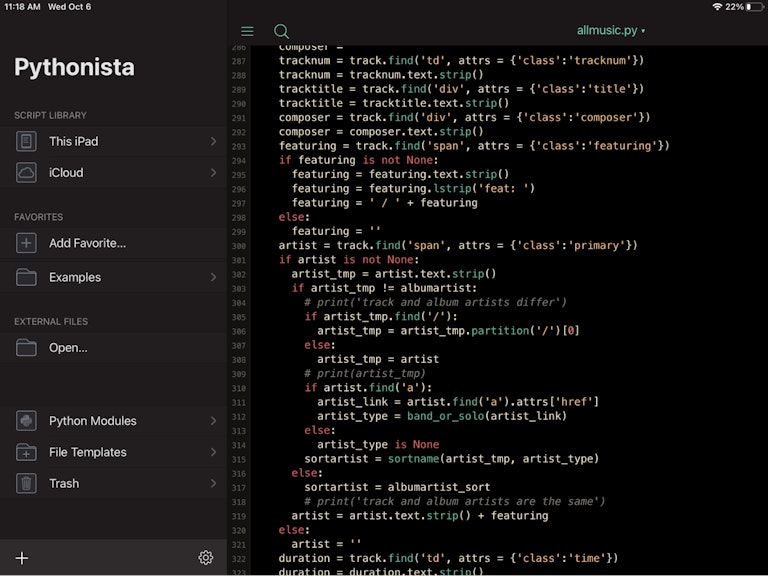
Task: Click the Wed Oct 6 date in status bar
Action: [x=69, y=7]
